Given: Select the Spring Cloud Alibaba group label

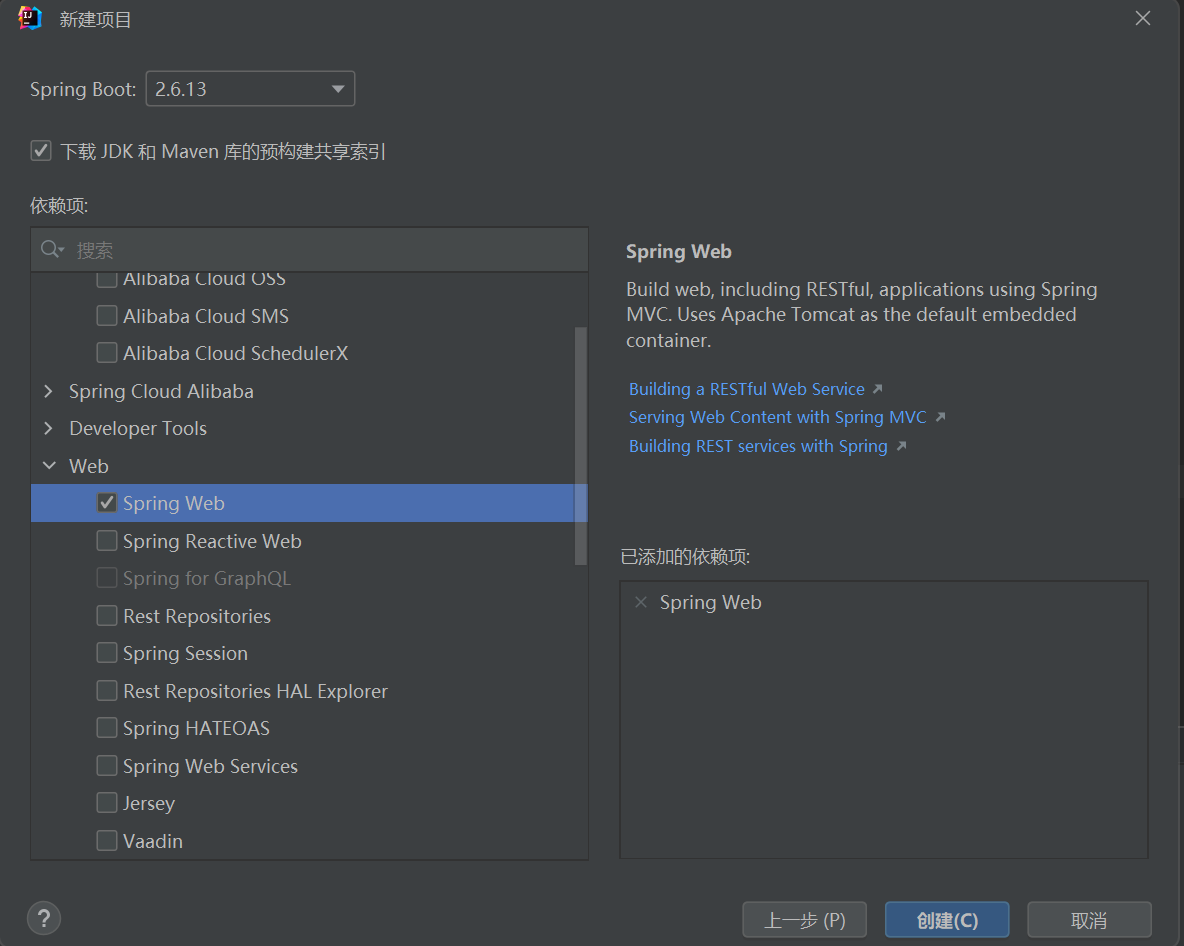Looking at the screenshot, I should click(162, 391).
